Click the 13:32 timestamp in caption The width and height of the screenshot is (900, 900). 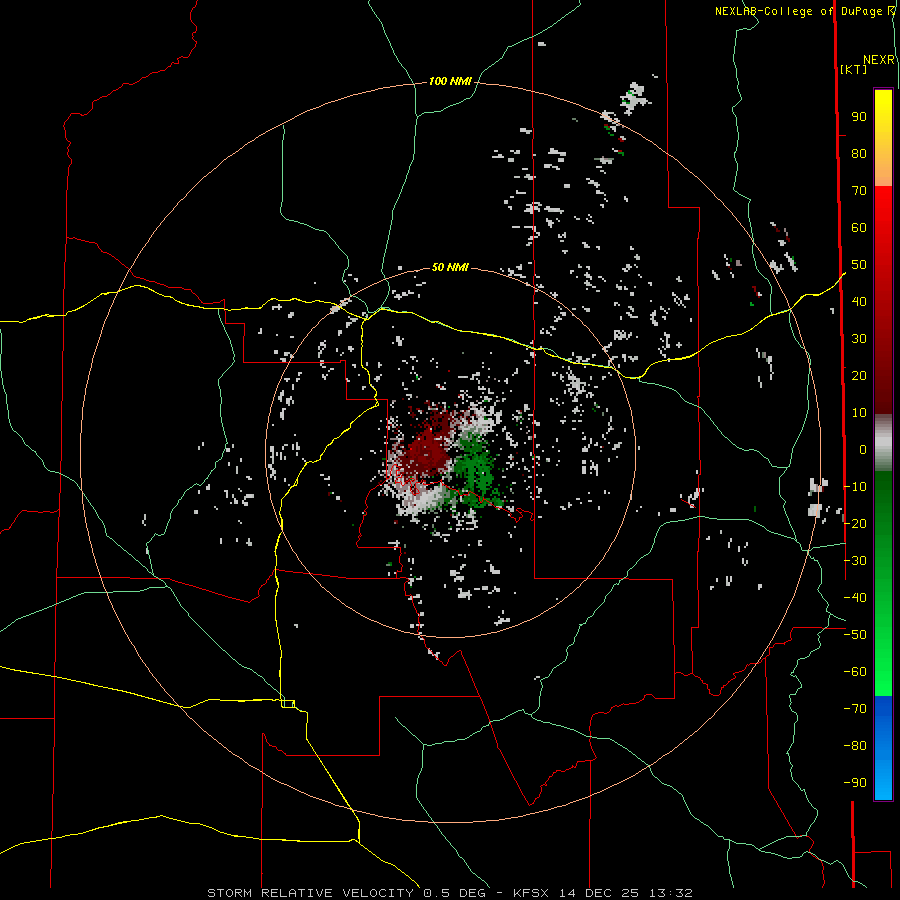click(x=671, y=893)
